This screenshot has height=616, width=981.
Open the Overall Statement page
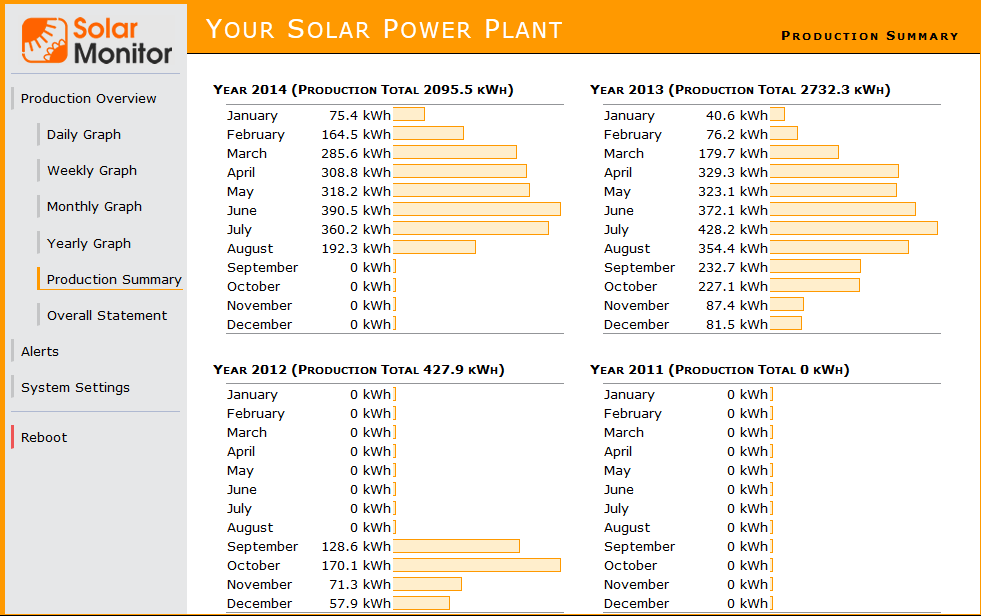(x=107, y=315)
